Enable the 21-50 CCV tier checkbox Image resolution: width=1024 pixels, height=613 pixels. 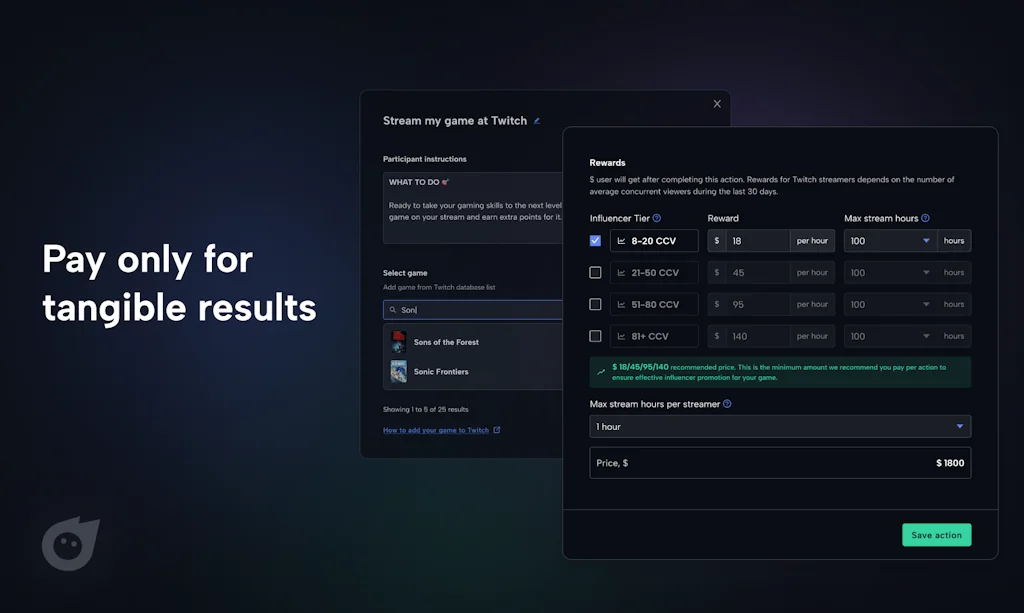click(595, 273)
